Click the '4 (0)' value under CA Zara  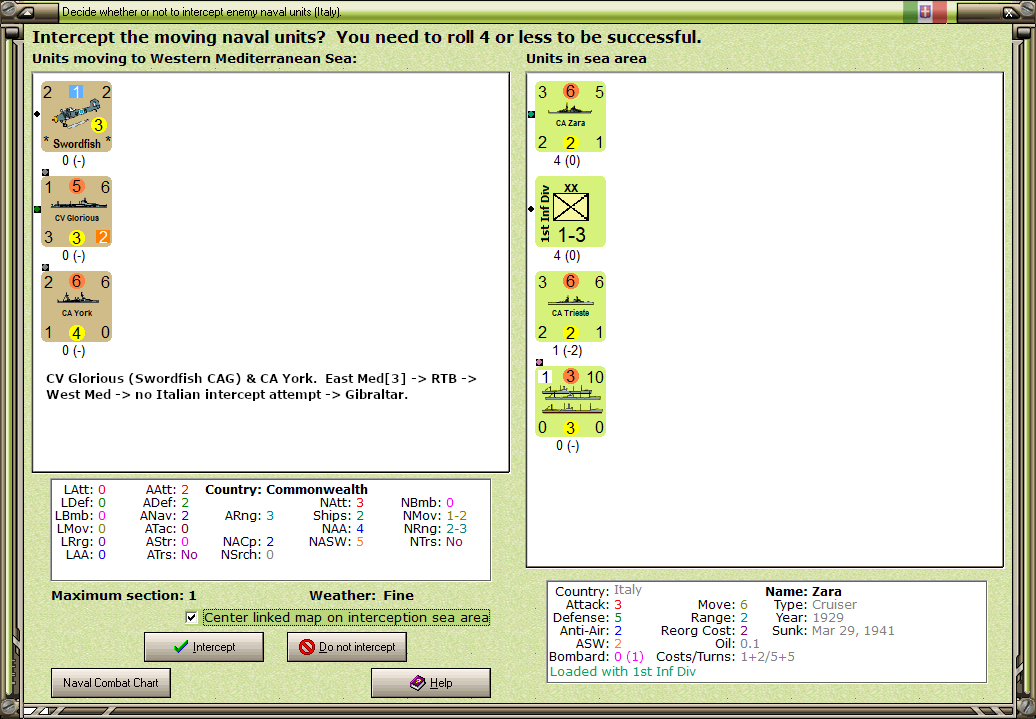pos(567,161)
